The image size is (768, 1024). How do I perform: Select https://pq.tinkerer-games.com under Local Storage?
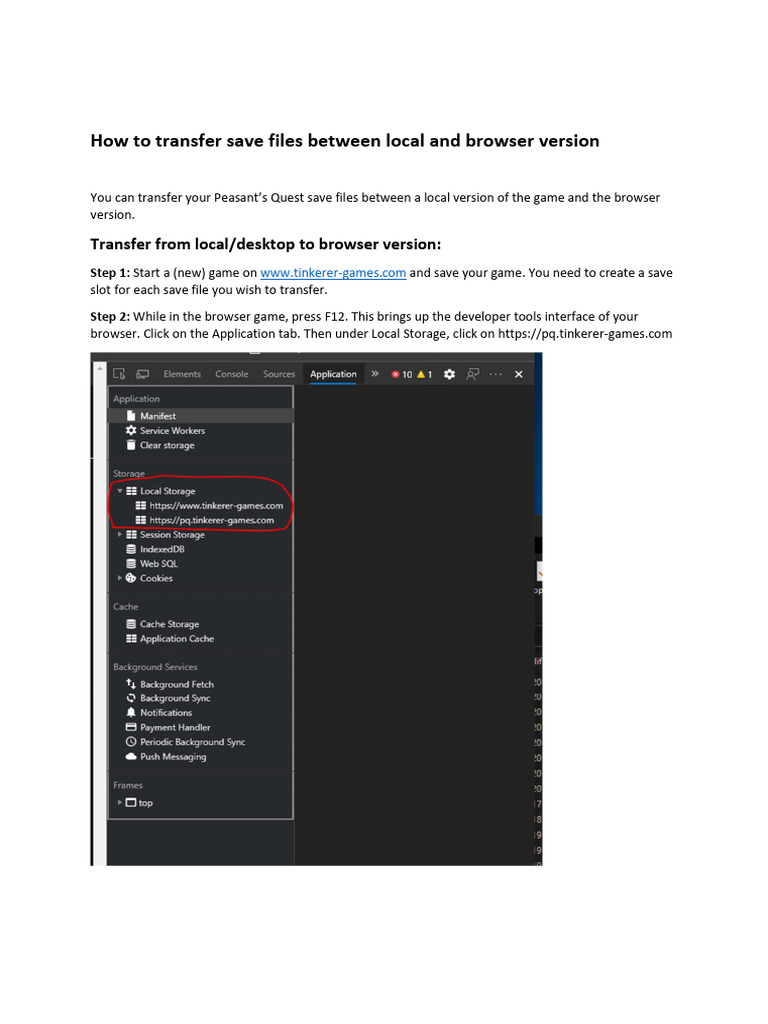(x=205, y=520)
